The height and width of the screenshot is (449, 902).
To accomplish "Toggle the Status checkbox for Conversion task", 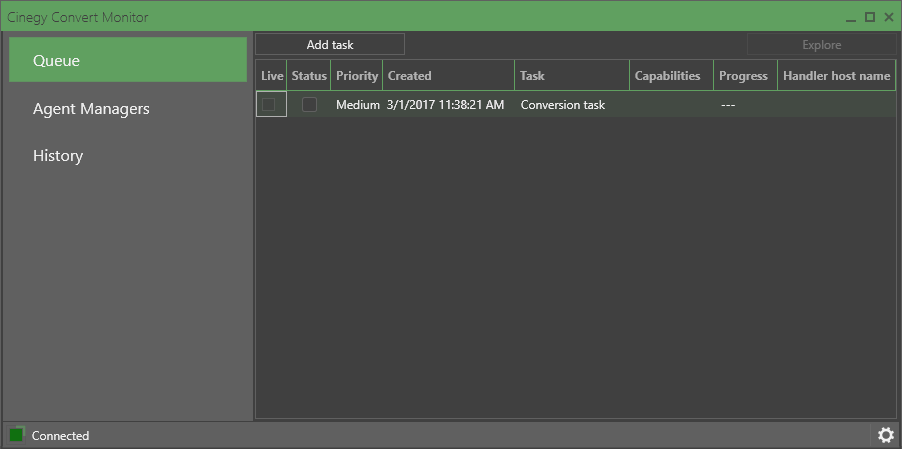I will click(x=309, y=104).
